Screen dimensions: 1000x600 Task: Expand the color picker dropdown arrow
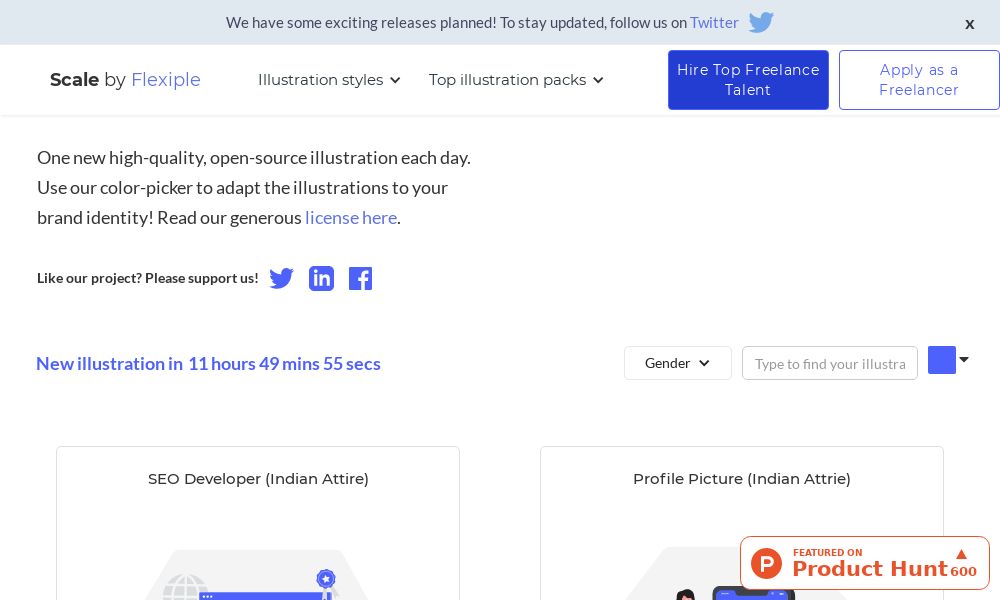(x=964, y=360)
